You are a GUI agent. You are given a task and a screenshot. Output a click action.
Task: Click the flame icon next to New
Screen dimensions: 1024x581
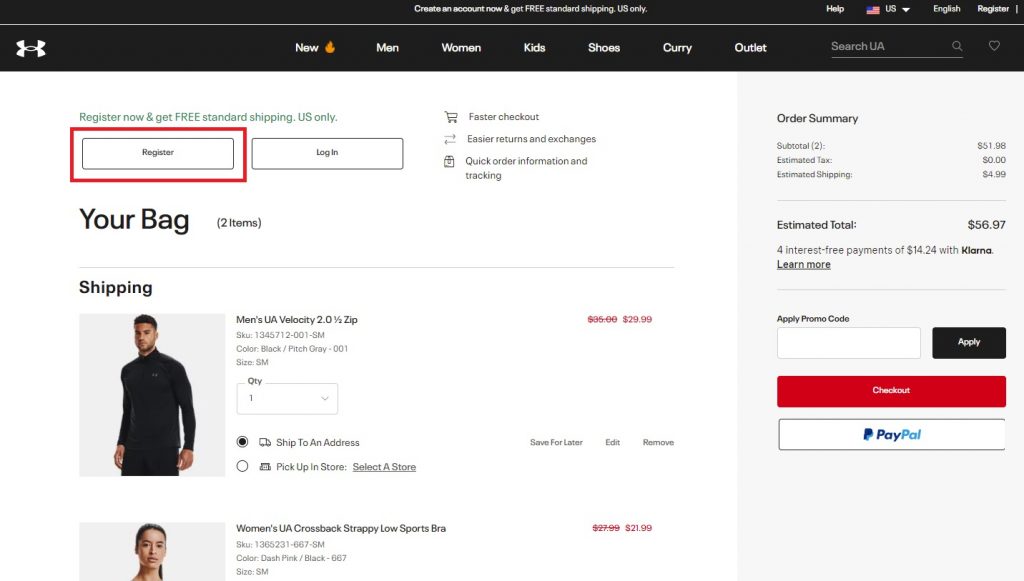[330, 47]
